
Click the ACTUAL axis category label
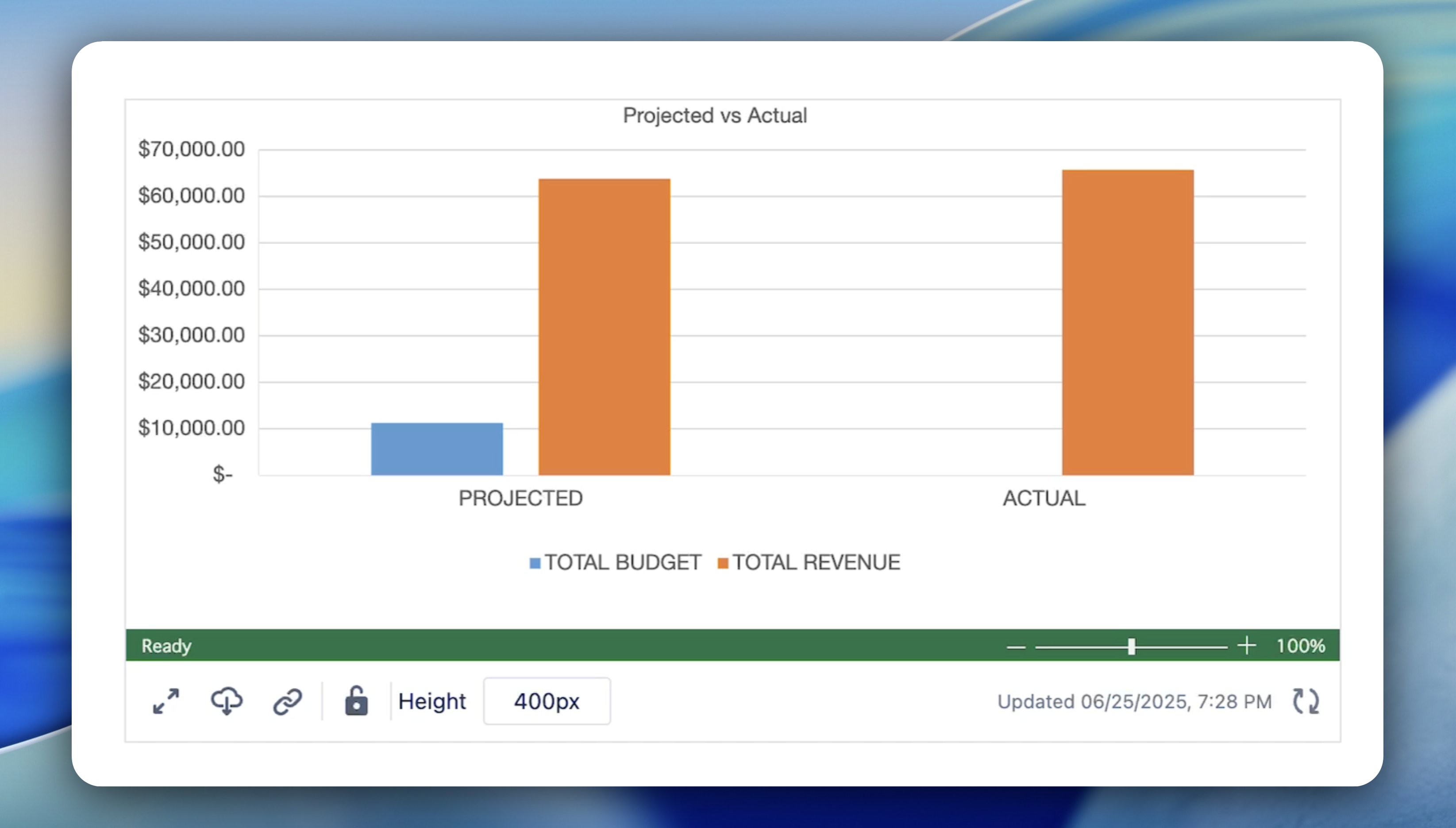pos(1044,498)
